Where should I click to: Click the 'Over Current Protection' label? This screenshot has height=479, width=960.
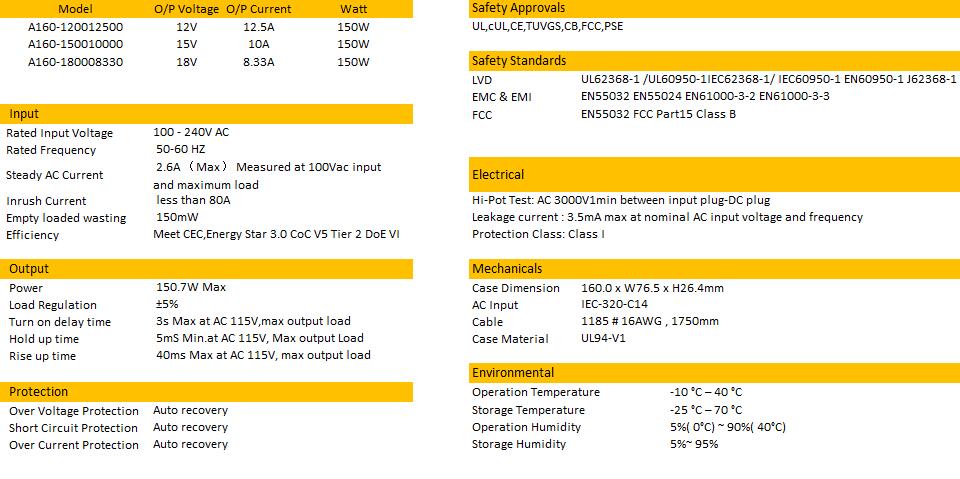[x=73, y=445]
